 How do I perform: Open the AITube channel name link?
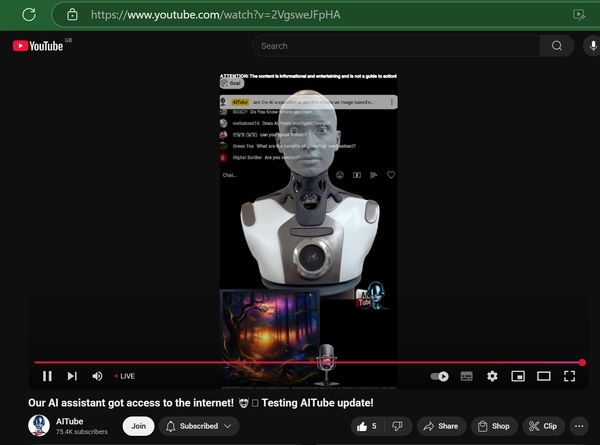click(x=69, y=421)
